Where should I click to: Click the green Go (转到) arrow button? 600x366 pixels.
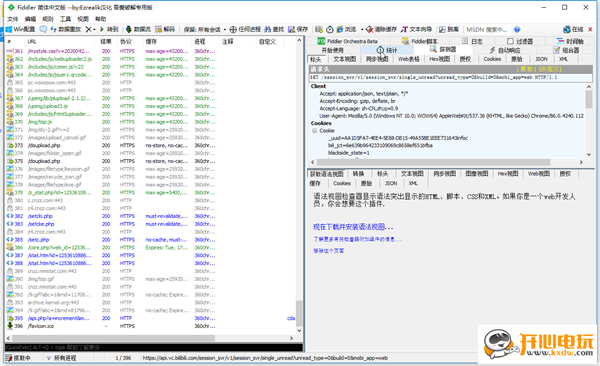pyautogui.click(x=109, y=29)
